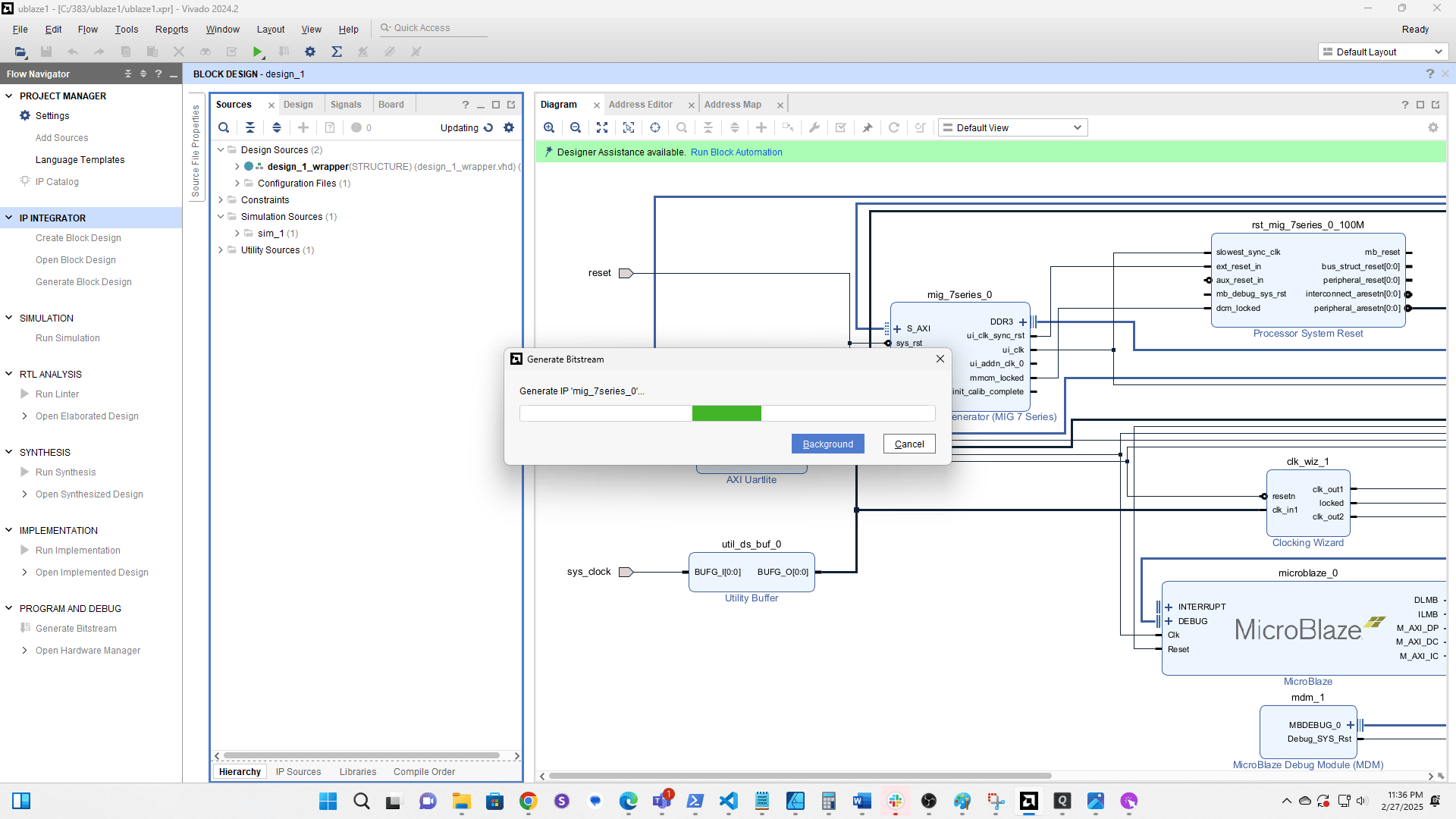Collapse the IP INTEGRATOR section

point(9,218)
